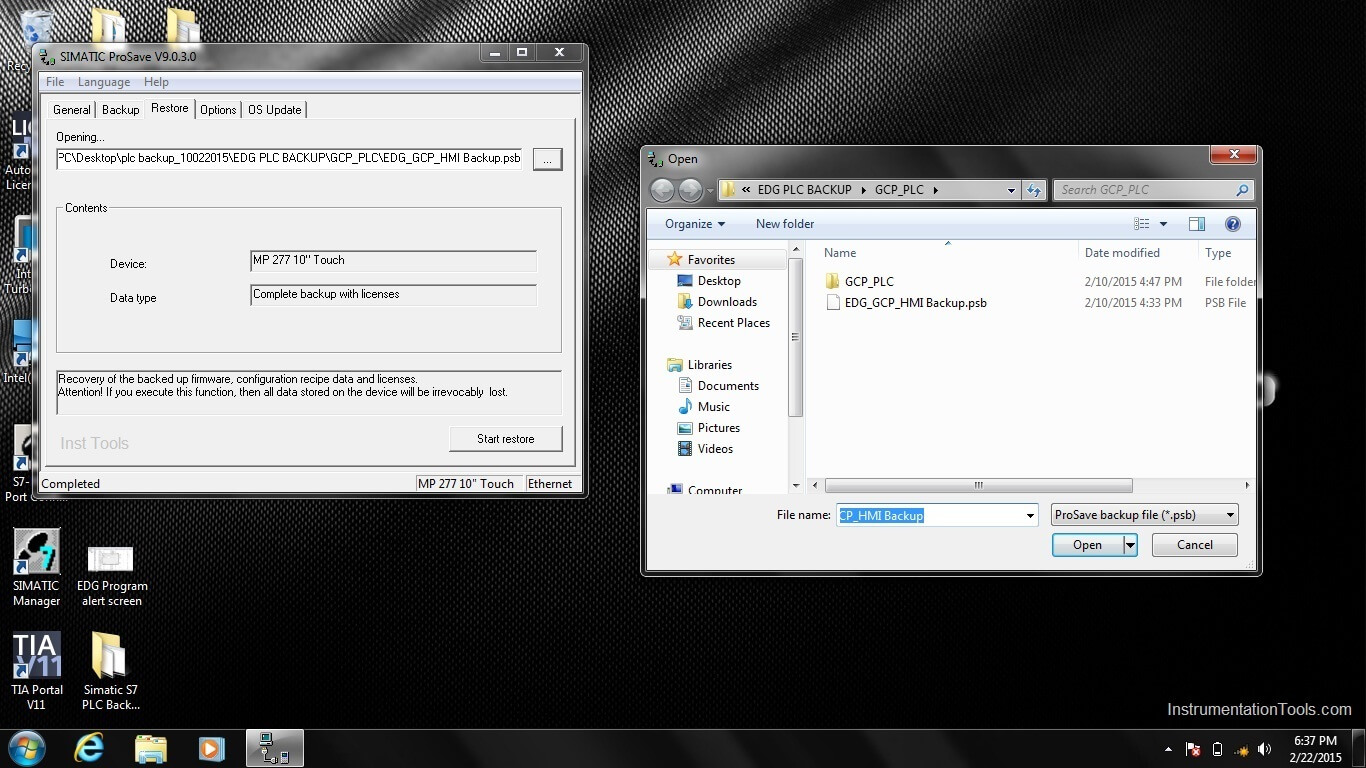Expand the Open button split arrow

coord(1130,545)
